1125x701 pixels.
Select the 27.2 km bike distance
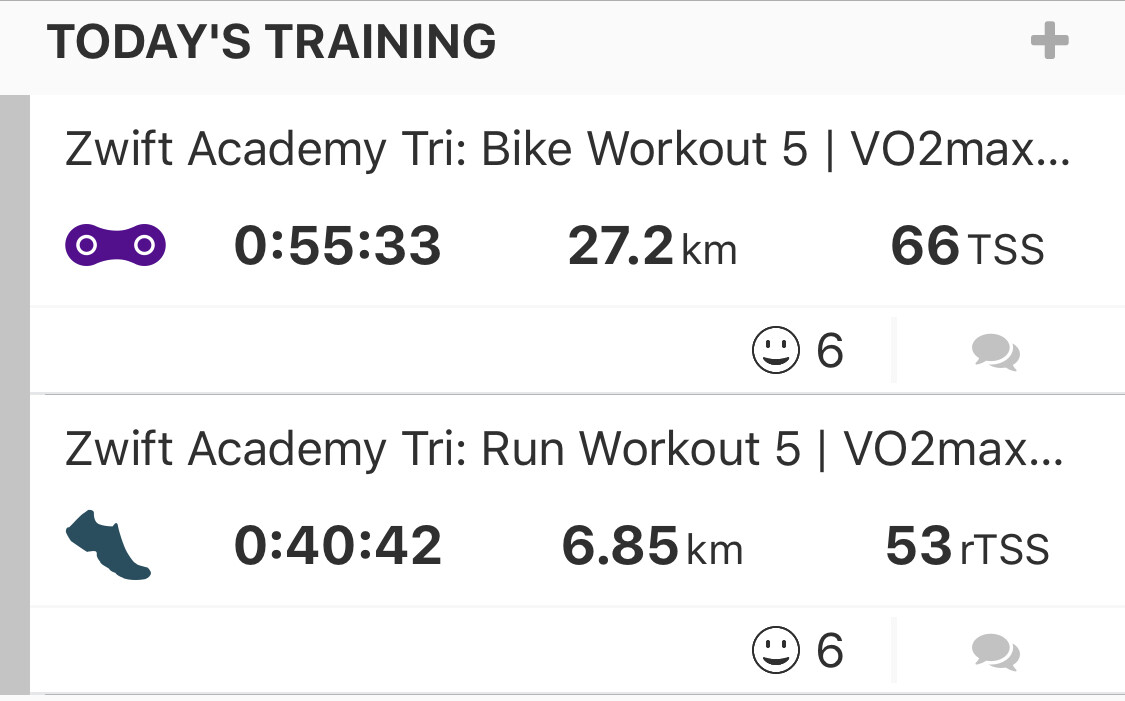click(652, 247)
